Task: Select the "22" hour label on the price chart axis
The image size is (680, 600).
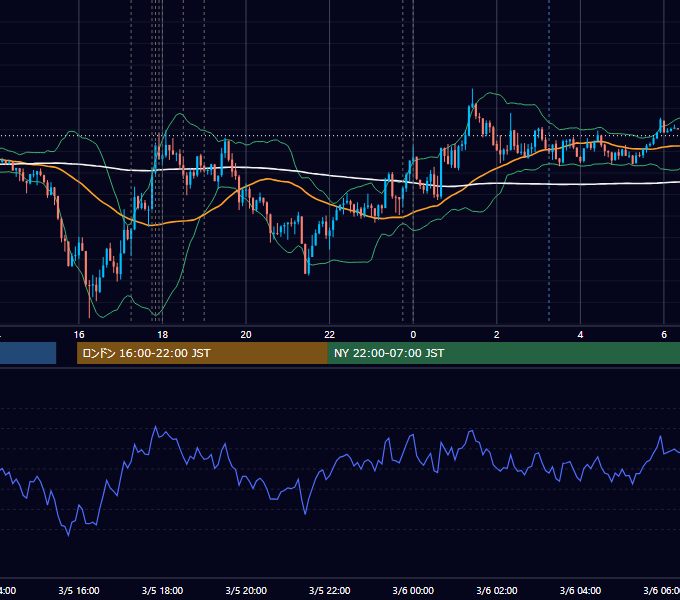Action: click(330, 335)
